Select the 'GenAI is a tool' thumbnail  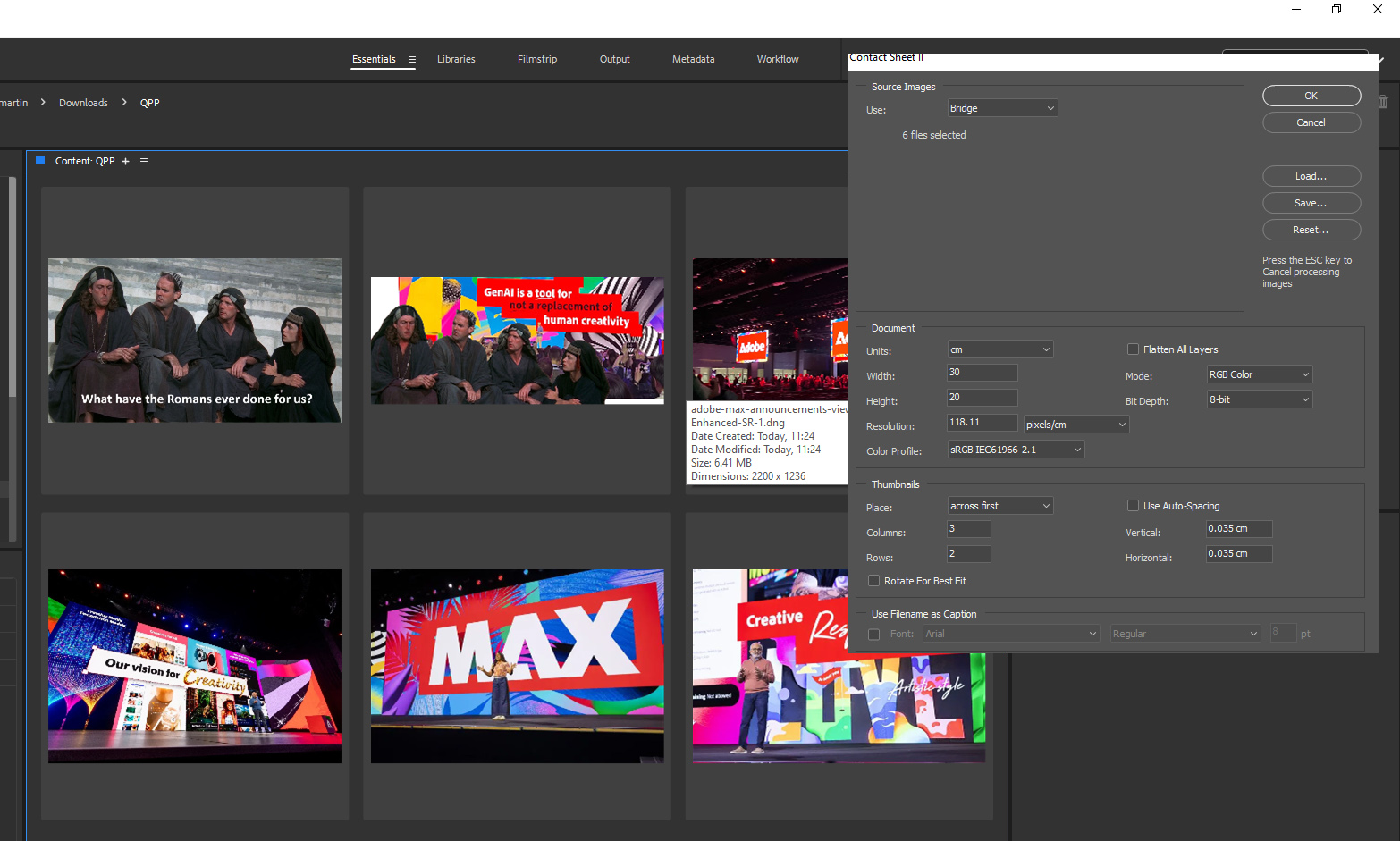click(518, 341)
